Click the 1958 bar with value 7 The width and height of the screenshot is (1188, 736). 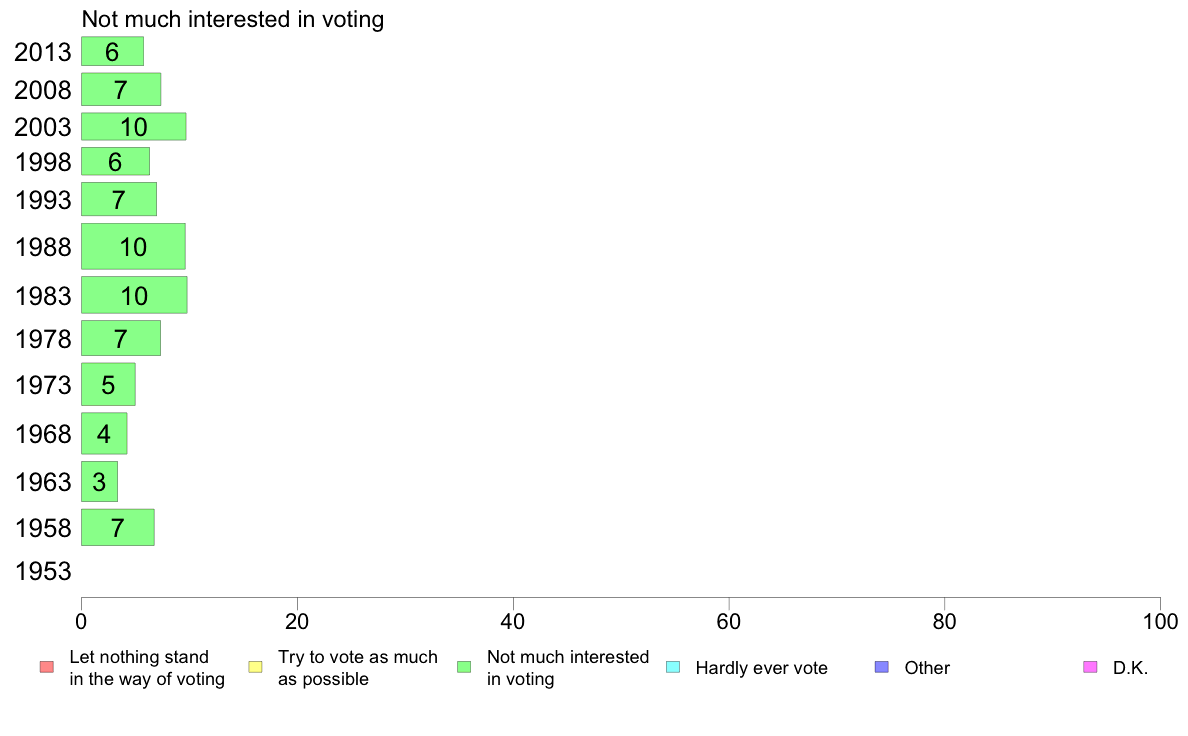pyautogui.click(x=117, y=528)
